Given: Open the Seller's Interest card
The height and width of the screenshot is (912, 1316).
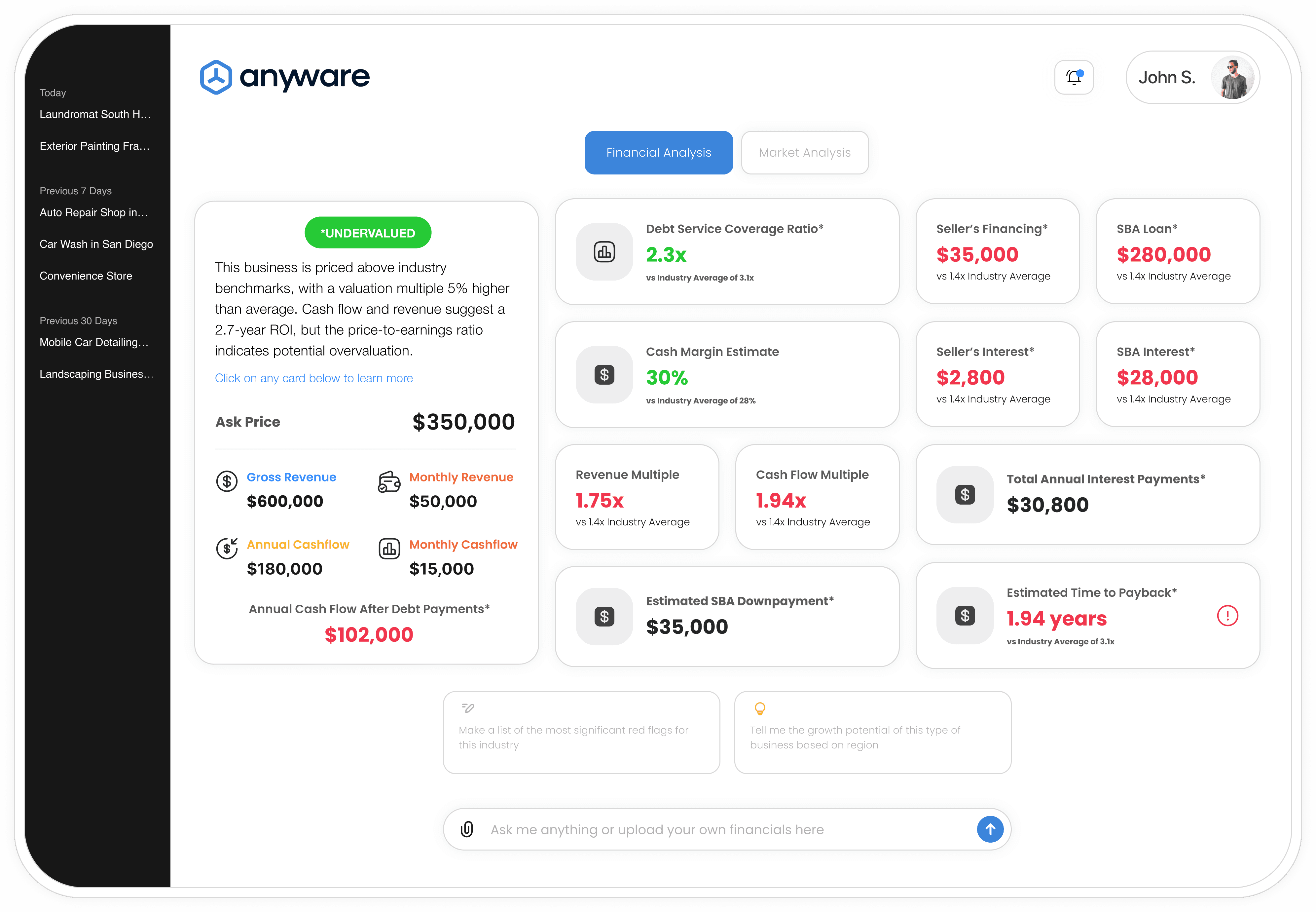Looking at the screenshot, I should (997, 374).
